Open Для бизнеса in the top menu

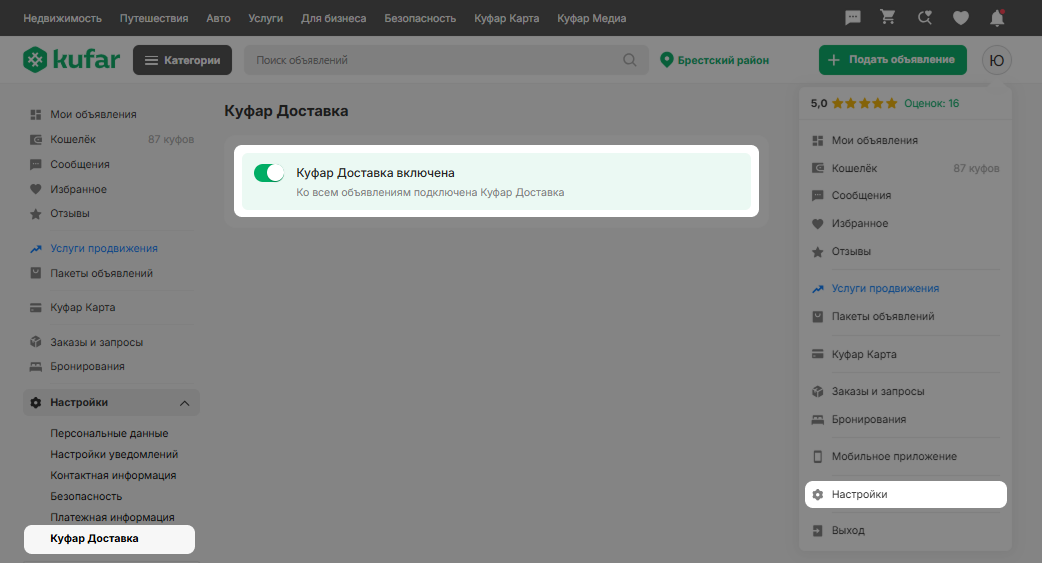(334, 18)
